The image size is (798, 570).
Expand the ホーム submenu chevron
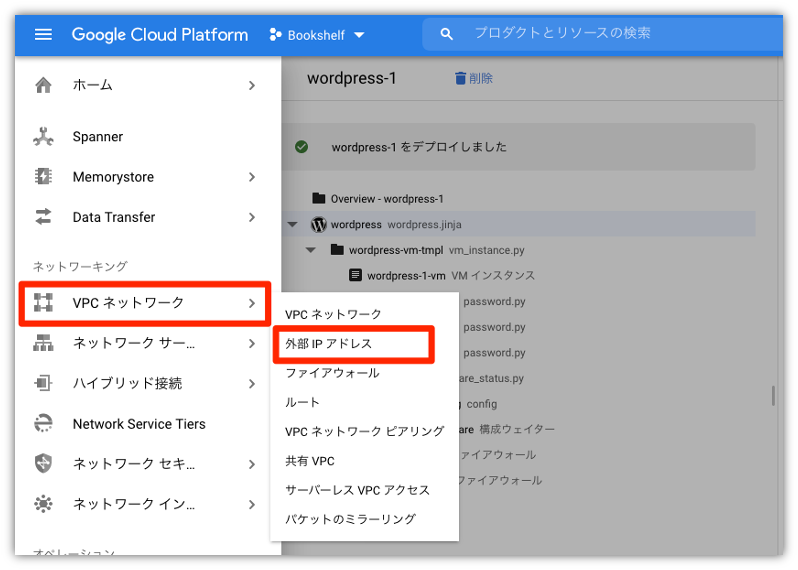pos(252,86)
